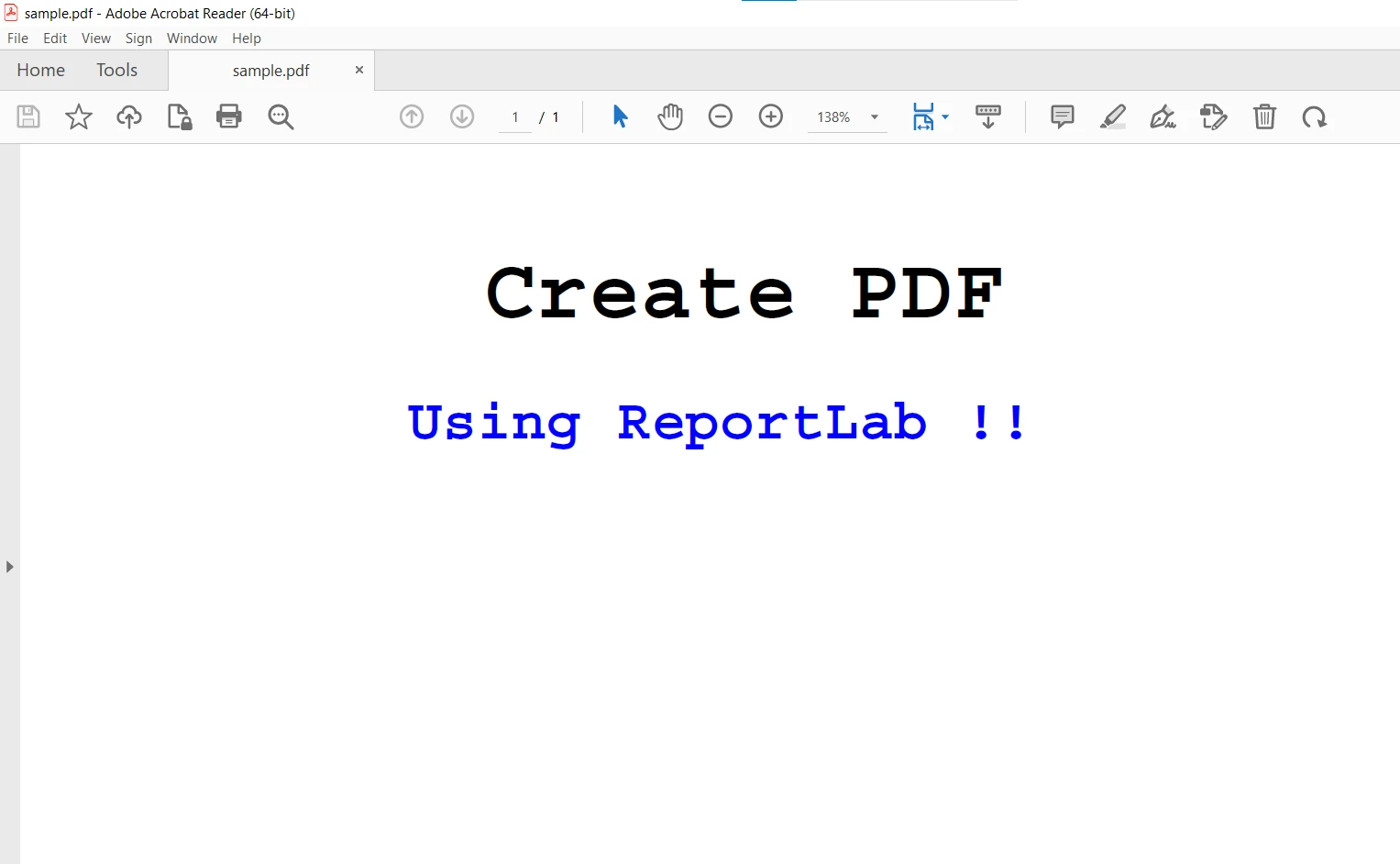This screenshot has height=864, width=1400.
Task: Open the fit page options dropdown arrow
Action: click(945, 117)
